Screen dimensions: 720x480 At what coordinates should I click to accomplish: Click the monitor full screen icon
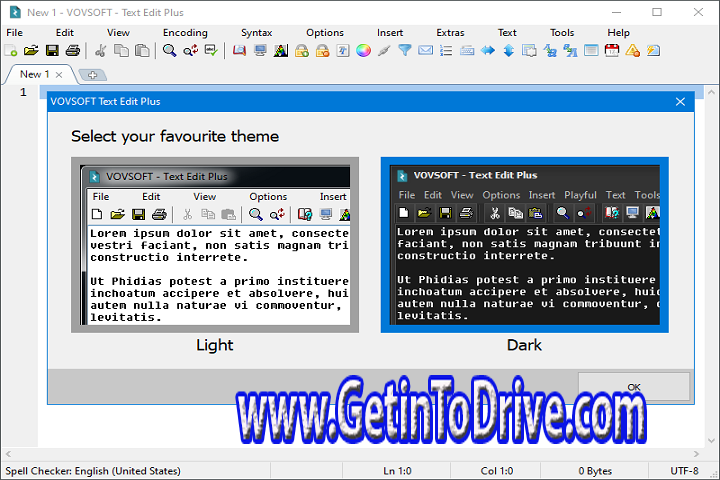(x=260, y=51)
